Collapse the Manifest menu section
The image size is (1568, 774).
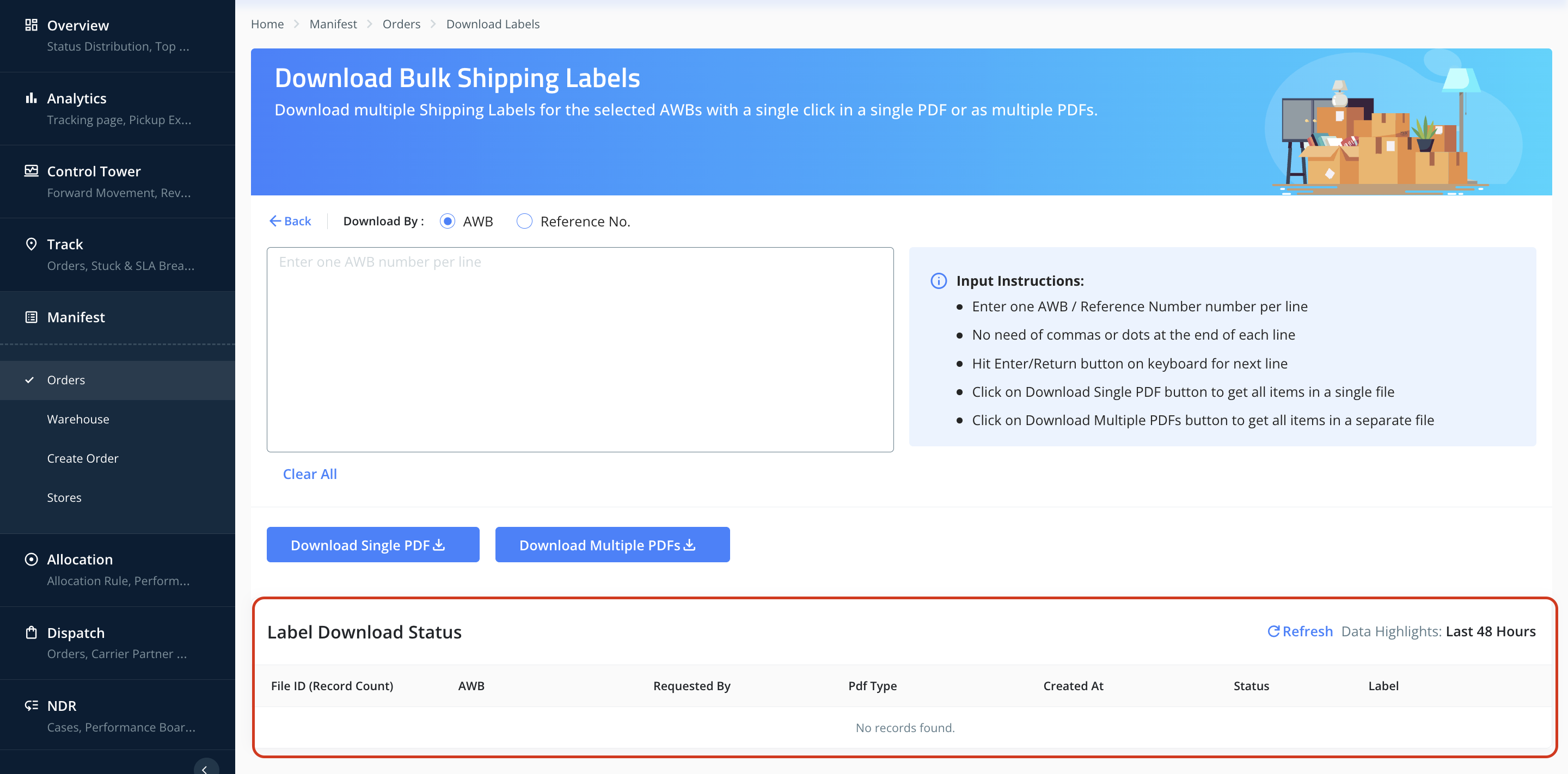tap(76, 317)
